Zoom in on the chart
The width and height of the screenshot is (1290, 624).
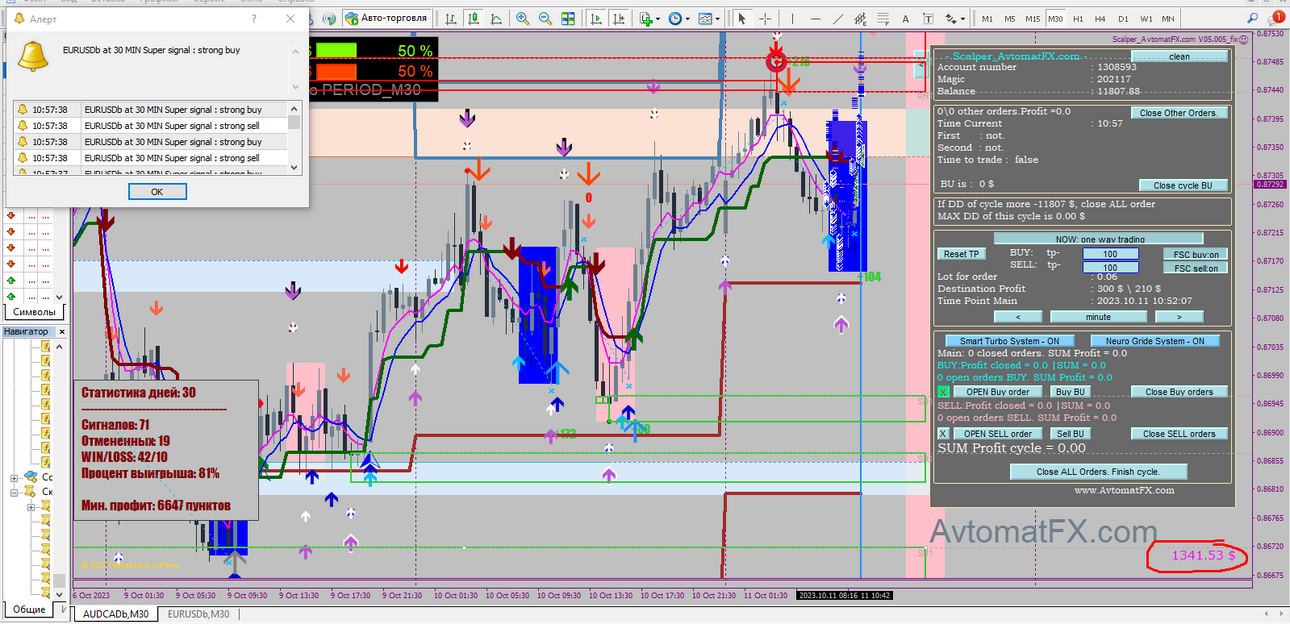click(x=521, y=18)
